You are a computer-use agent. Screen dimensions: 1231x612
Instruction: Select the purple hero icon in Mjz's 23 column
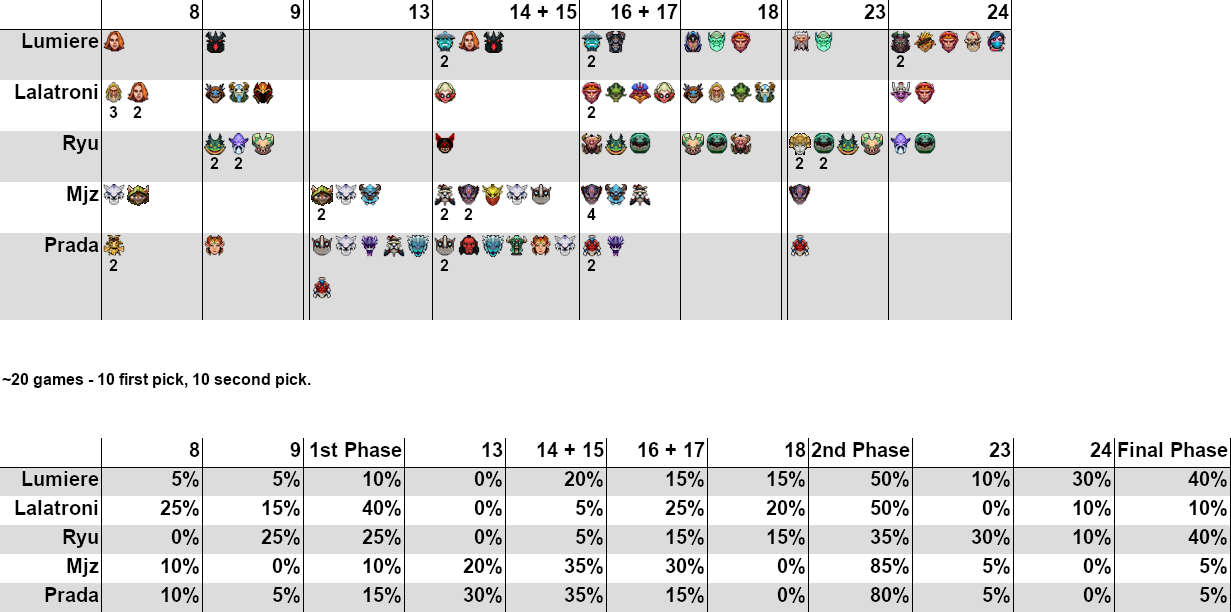799,195
